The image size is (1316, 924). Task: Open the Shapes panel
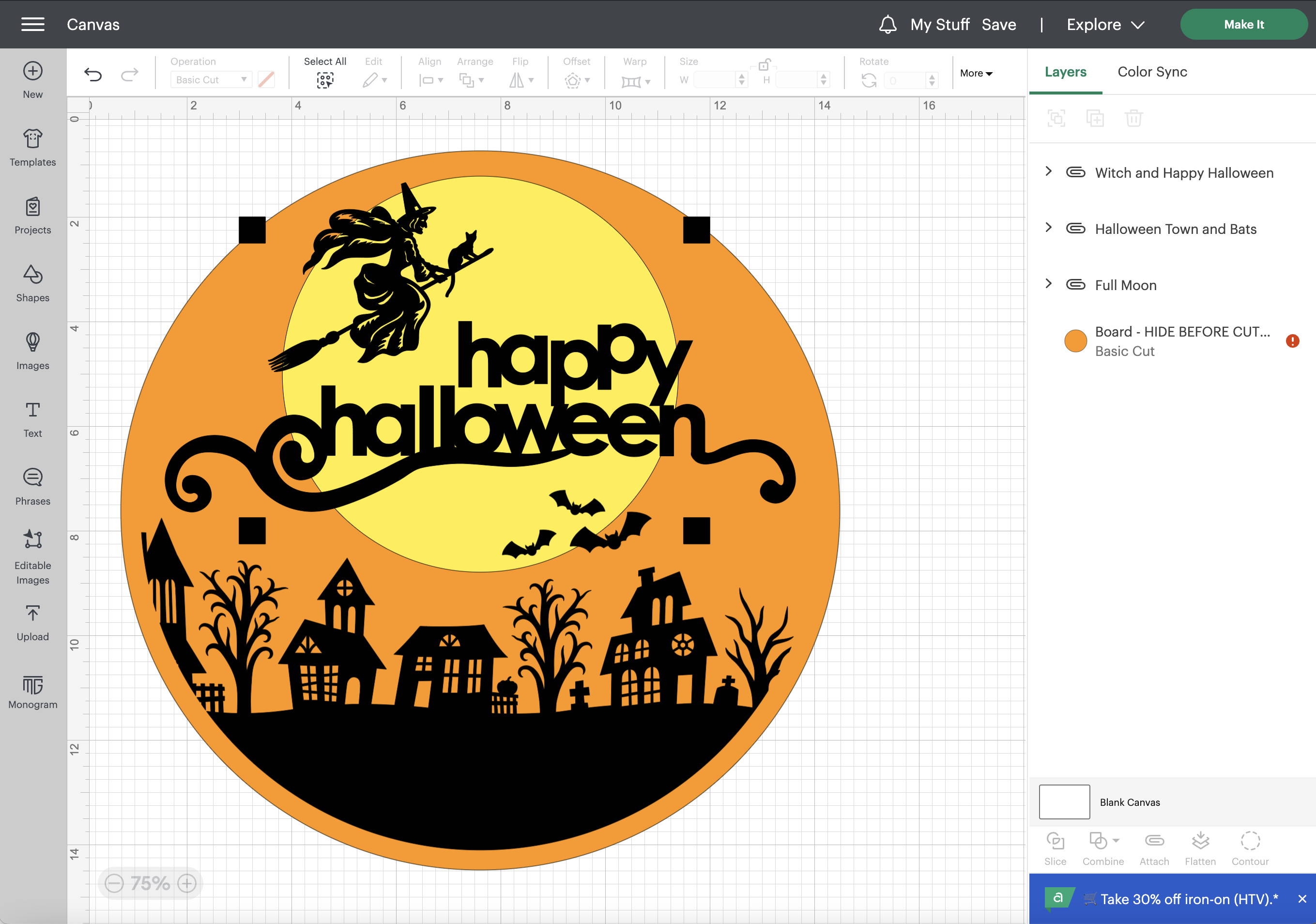(x=32, y=283)
